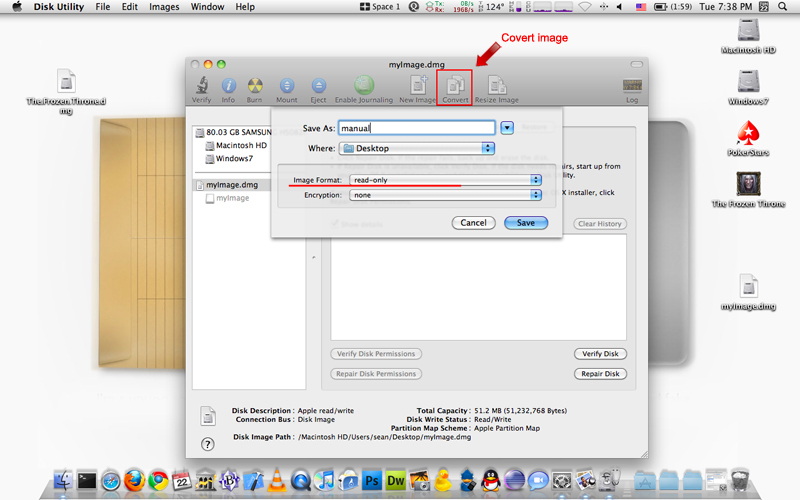Open Safari from the dock

[x=111, y=481]
